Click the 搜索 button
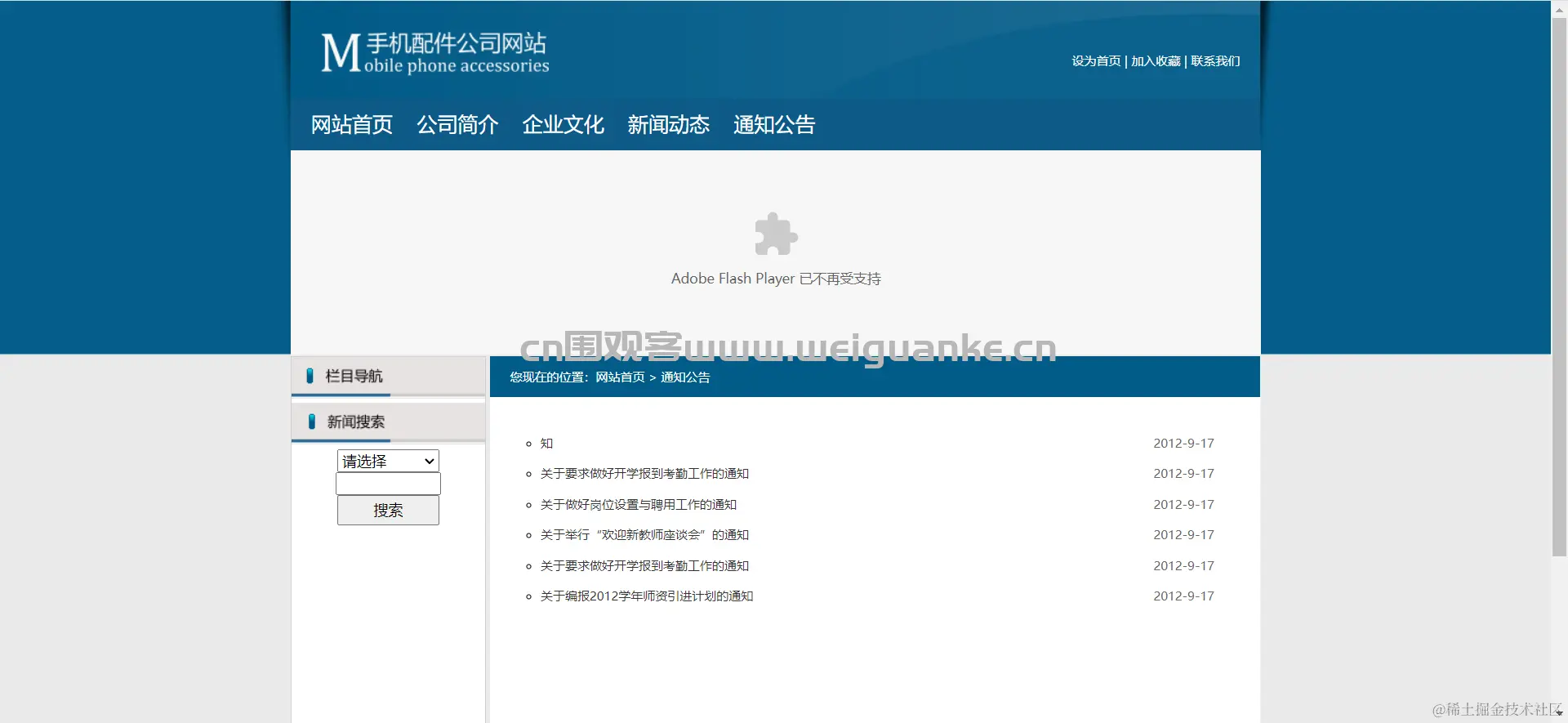 [x=388, y=511]
